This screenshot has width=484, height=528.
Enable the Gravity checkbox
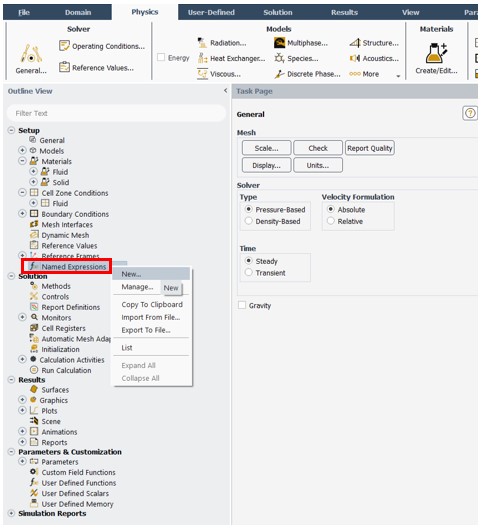(242, 305)
